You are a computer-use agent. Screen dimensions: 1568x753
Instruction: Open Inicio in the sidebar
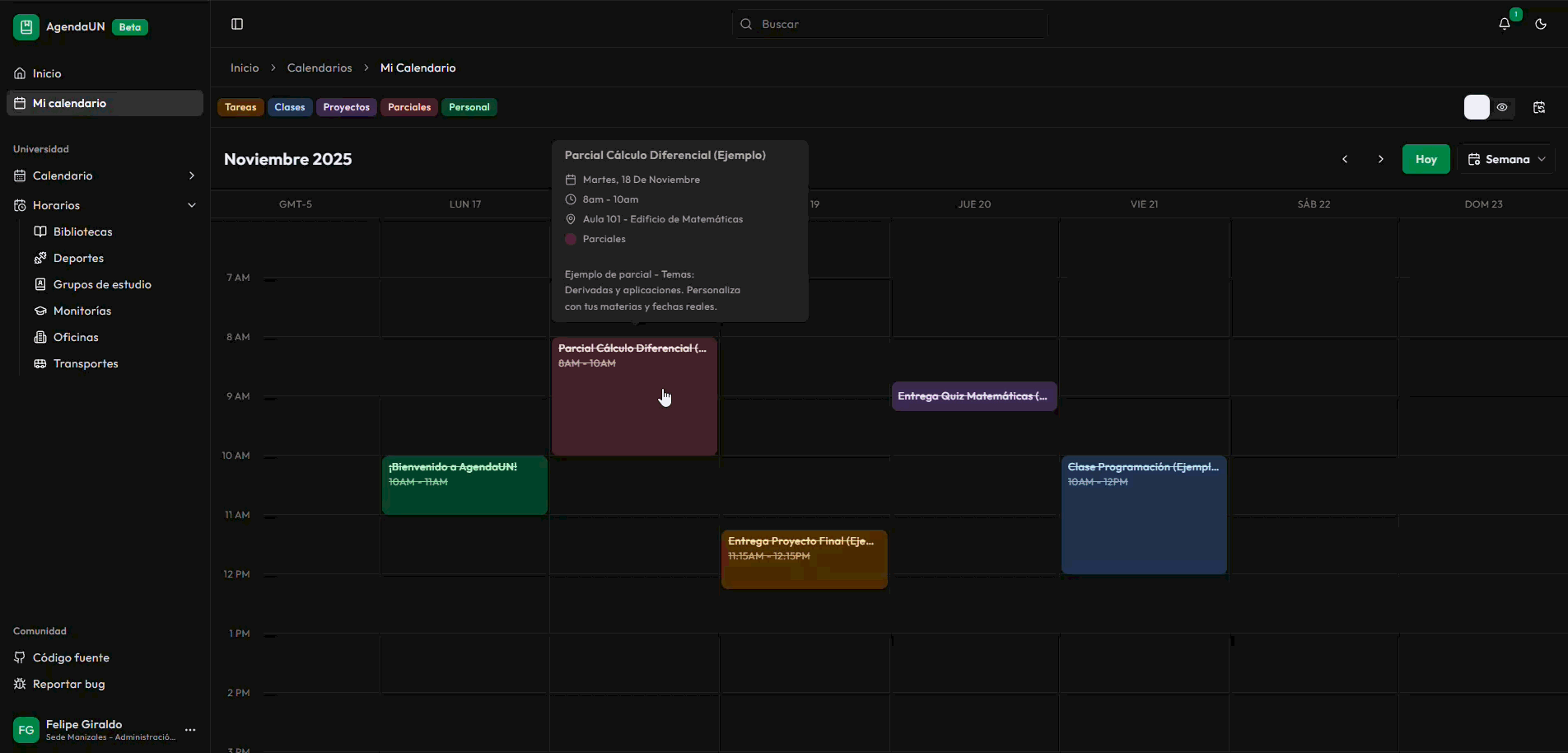click(x=105, y=73)
